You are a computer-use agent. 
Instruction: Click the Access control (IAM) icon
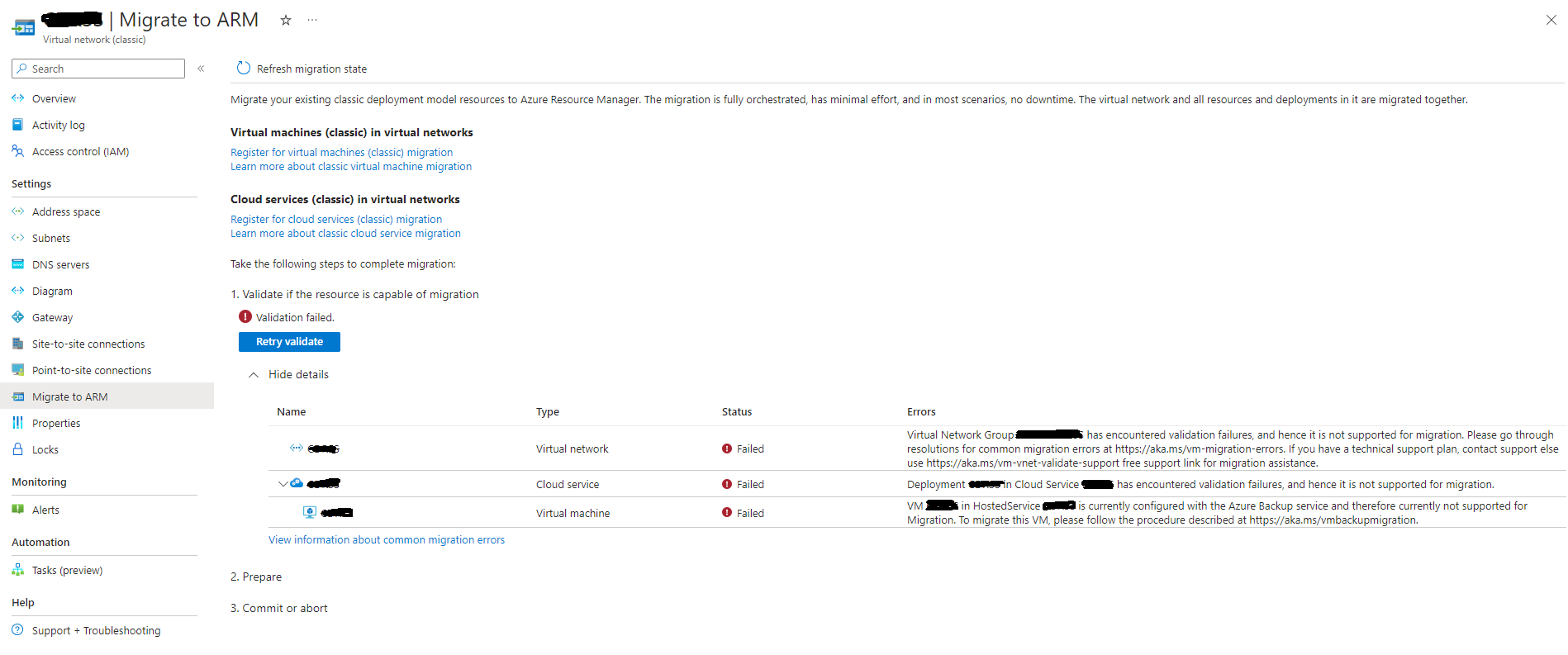pyautogui.click(x=18, y=151)
